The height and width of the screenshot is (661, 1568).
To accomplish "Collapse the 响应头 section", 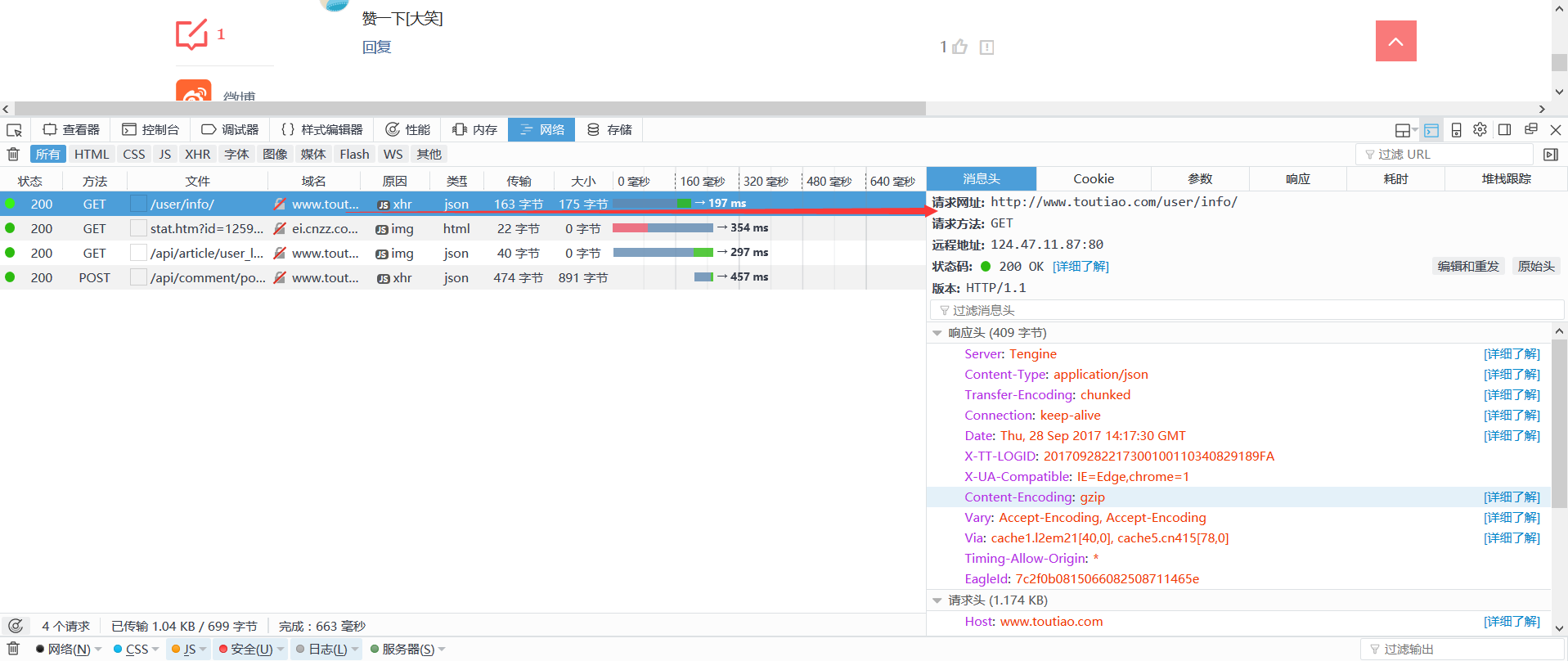I will (937, 333).
